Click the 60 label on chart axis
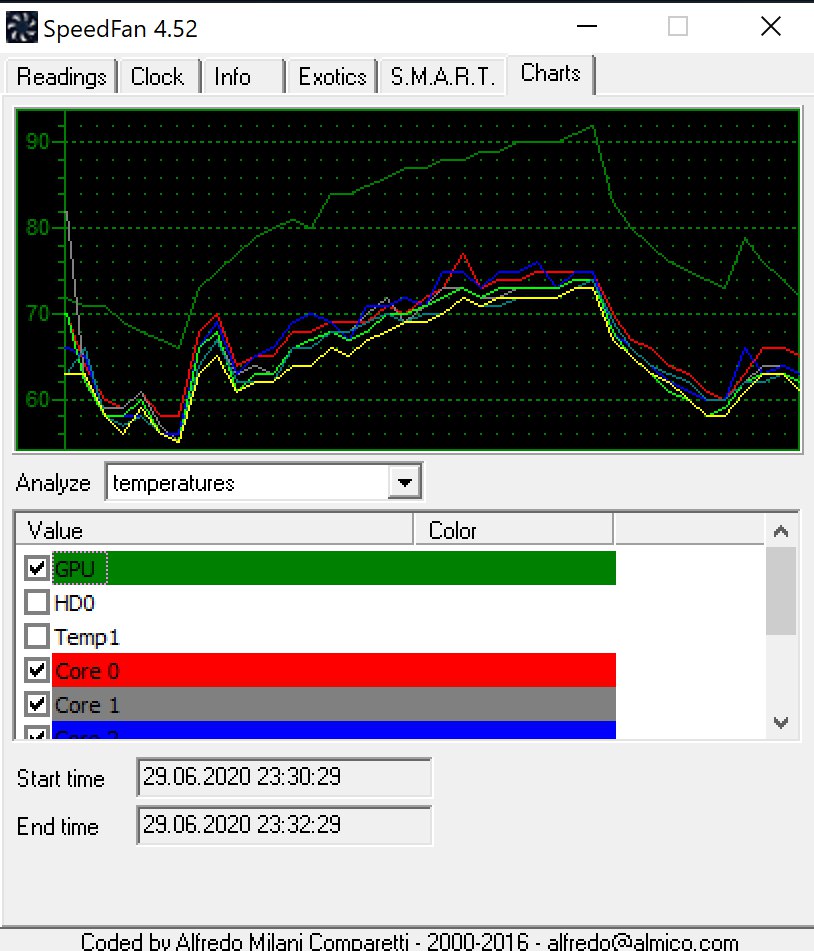The image size is (814, 951). tap(37, 399)
